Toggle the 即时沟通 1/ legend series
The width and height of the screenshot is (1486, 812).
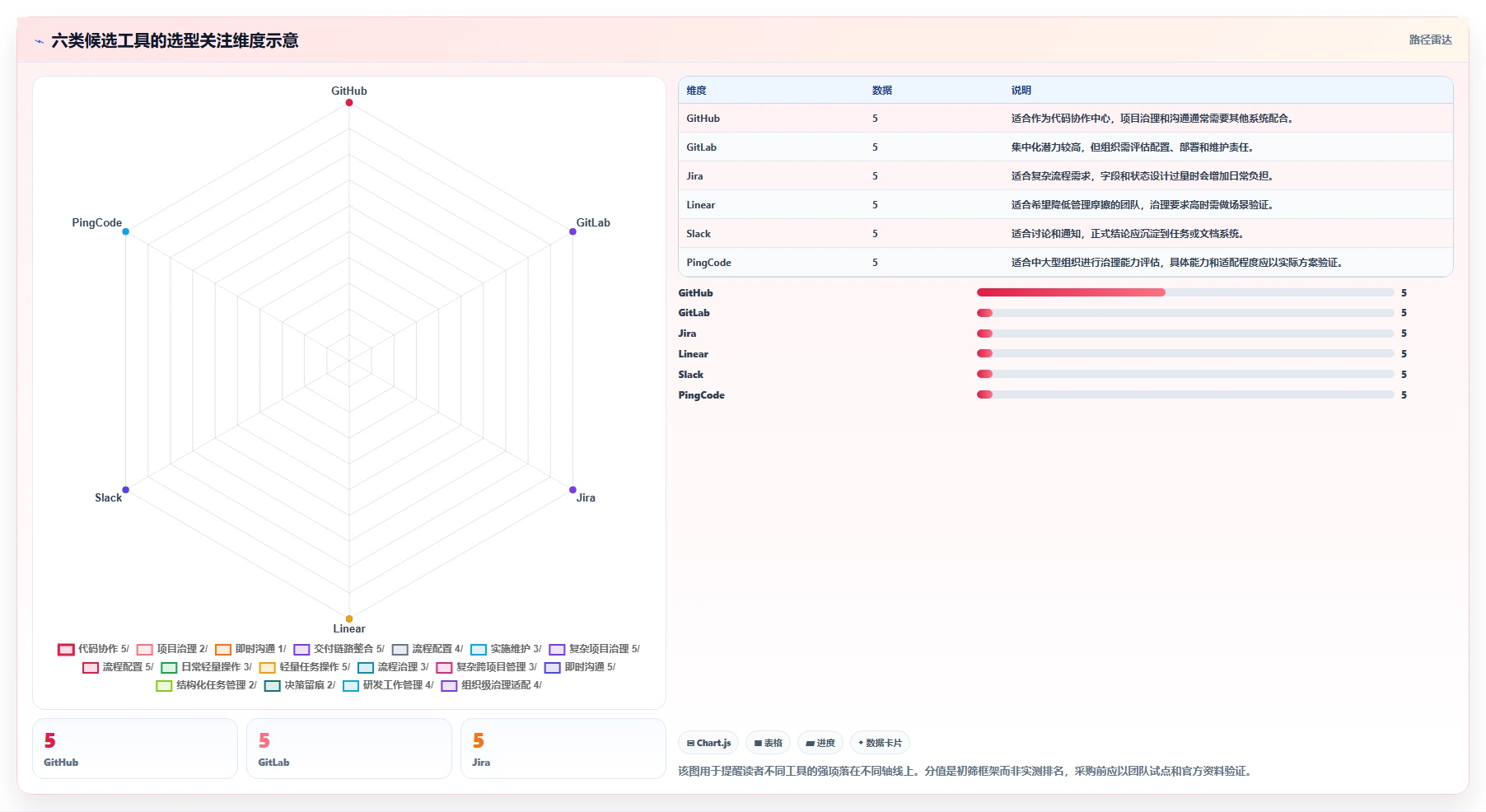coord(250,649)
